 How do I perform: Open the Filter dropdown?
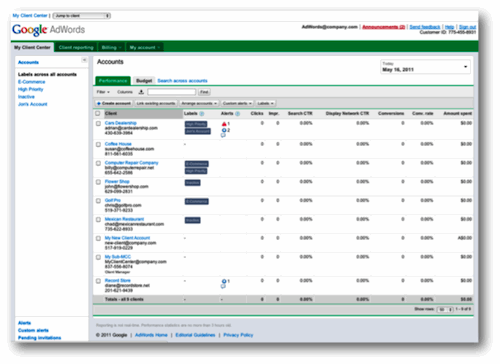103,92
